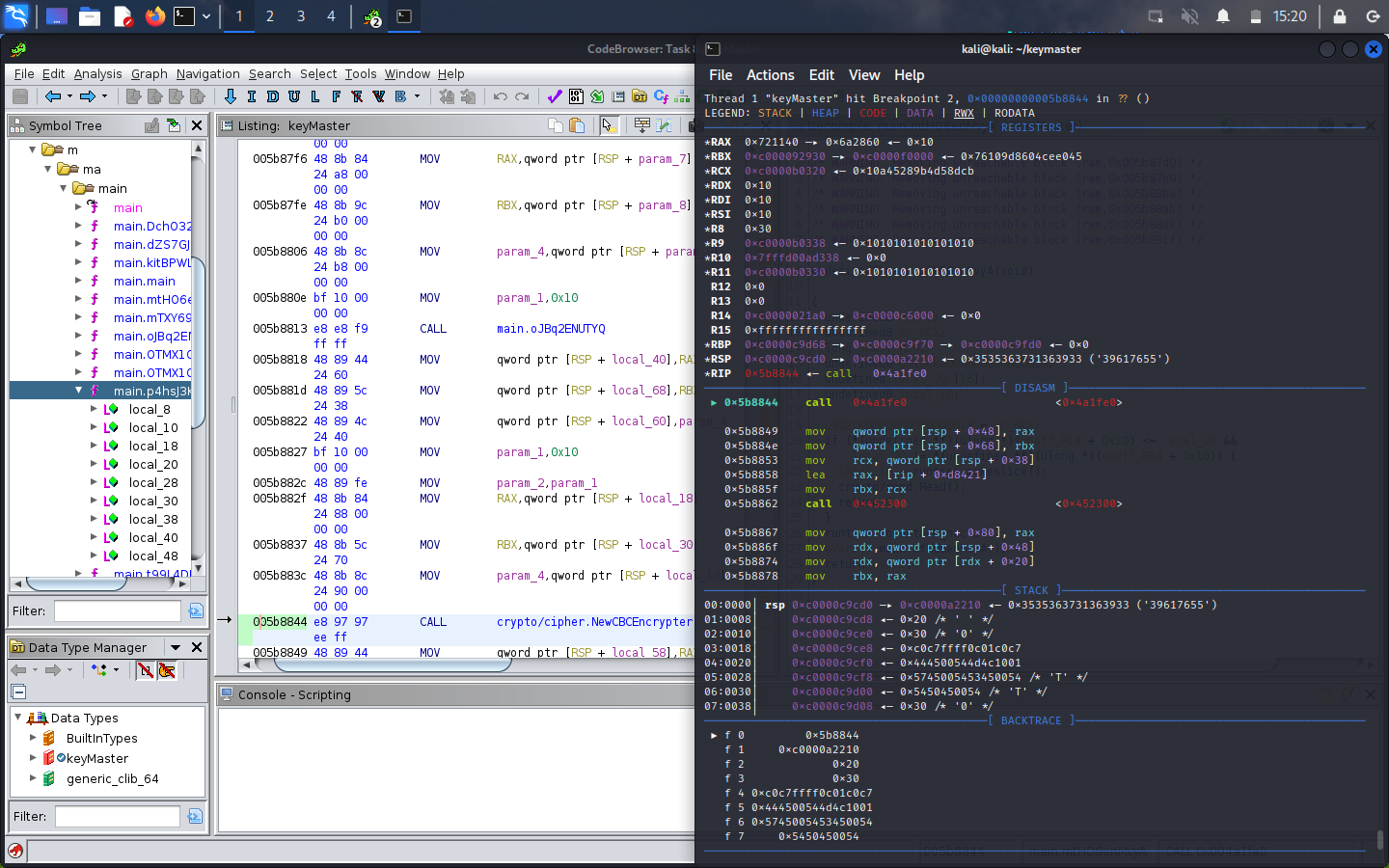Screen dimensions: 1389x868
Task: Expand the main.Dch032 function node
Action: point(79,226)
